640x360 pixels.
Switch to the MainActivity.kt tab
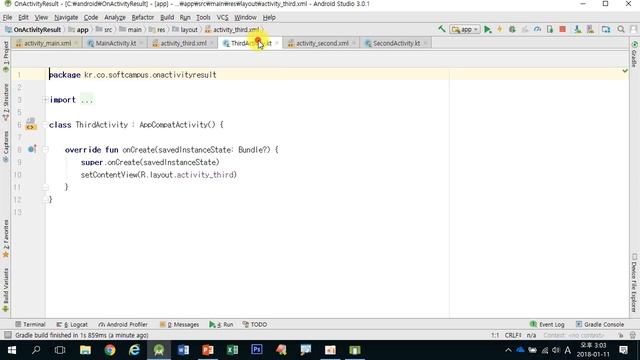pos(116,43)
